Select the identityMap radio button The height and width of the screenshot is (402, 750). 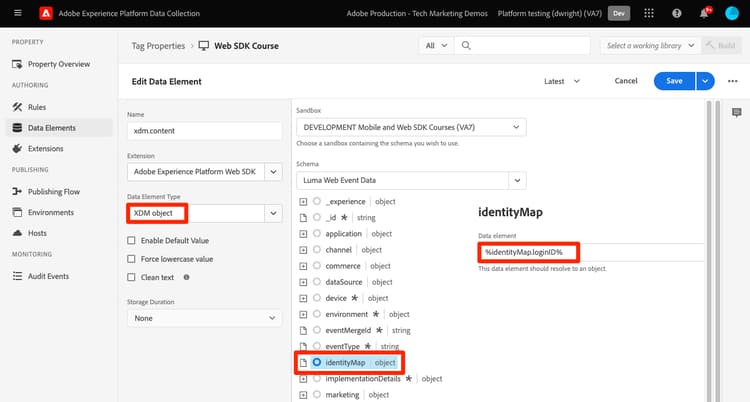(317, 363)
